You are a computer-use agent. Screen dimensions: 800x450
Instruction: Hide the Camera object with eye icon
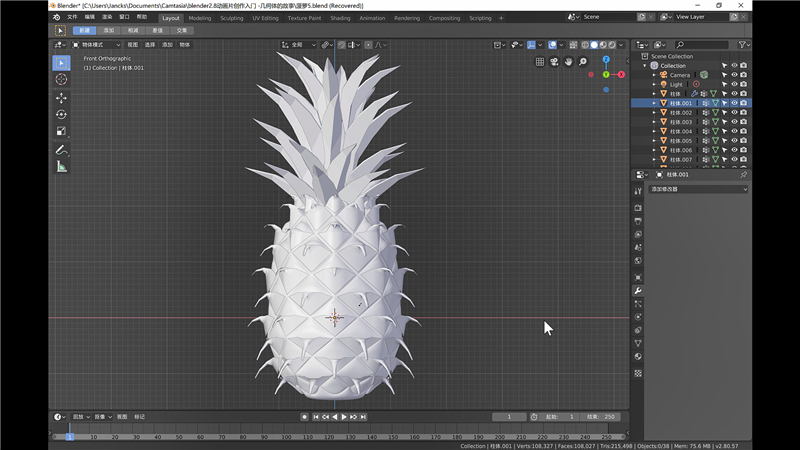click(734, 75)
